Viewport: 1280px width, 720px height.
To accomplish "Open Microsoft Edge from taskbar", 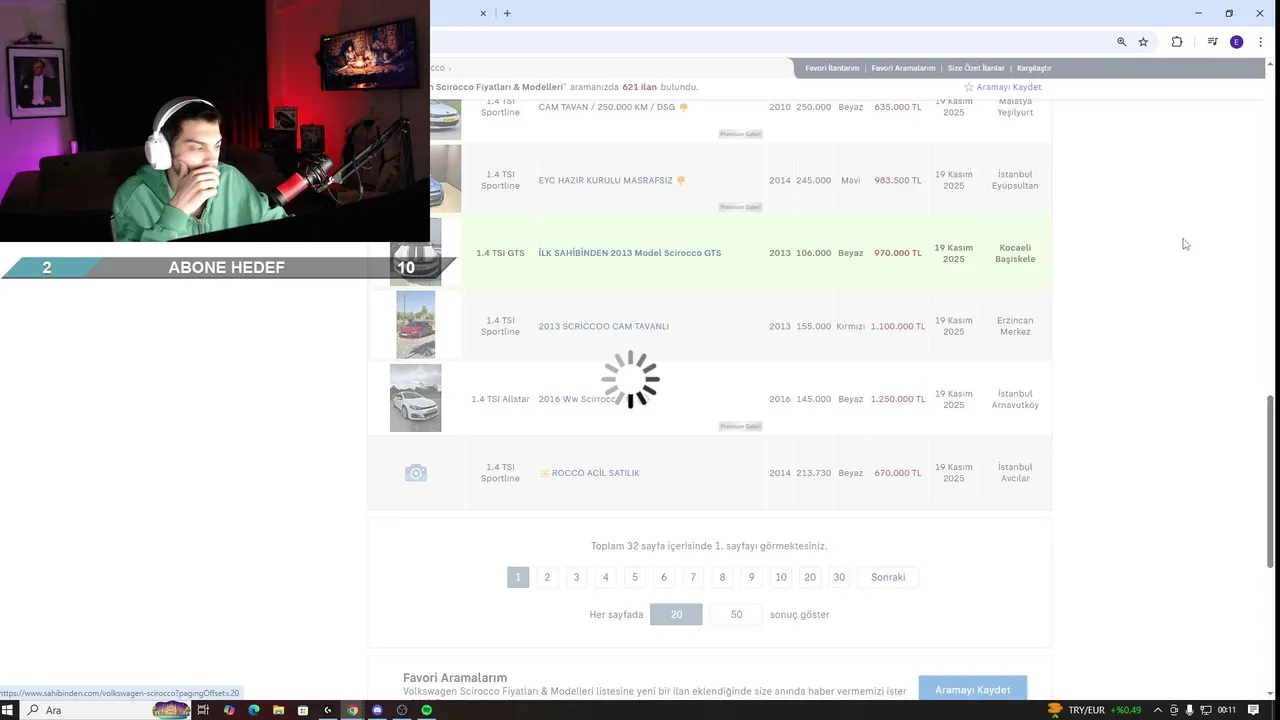I will 254,710.
